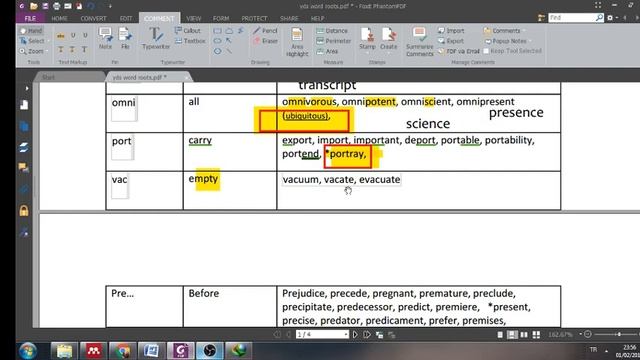Screen dimensions: 640x360
Task: Activate Area Highlight tool
Action: pos(297,42)
